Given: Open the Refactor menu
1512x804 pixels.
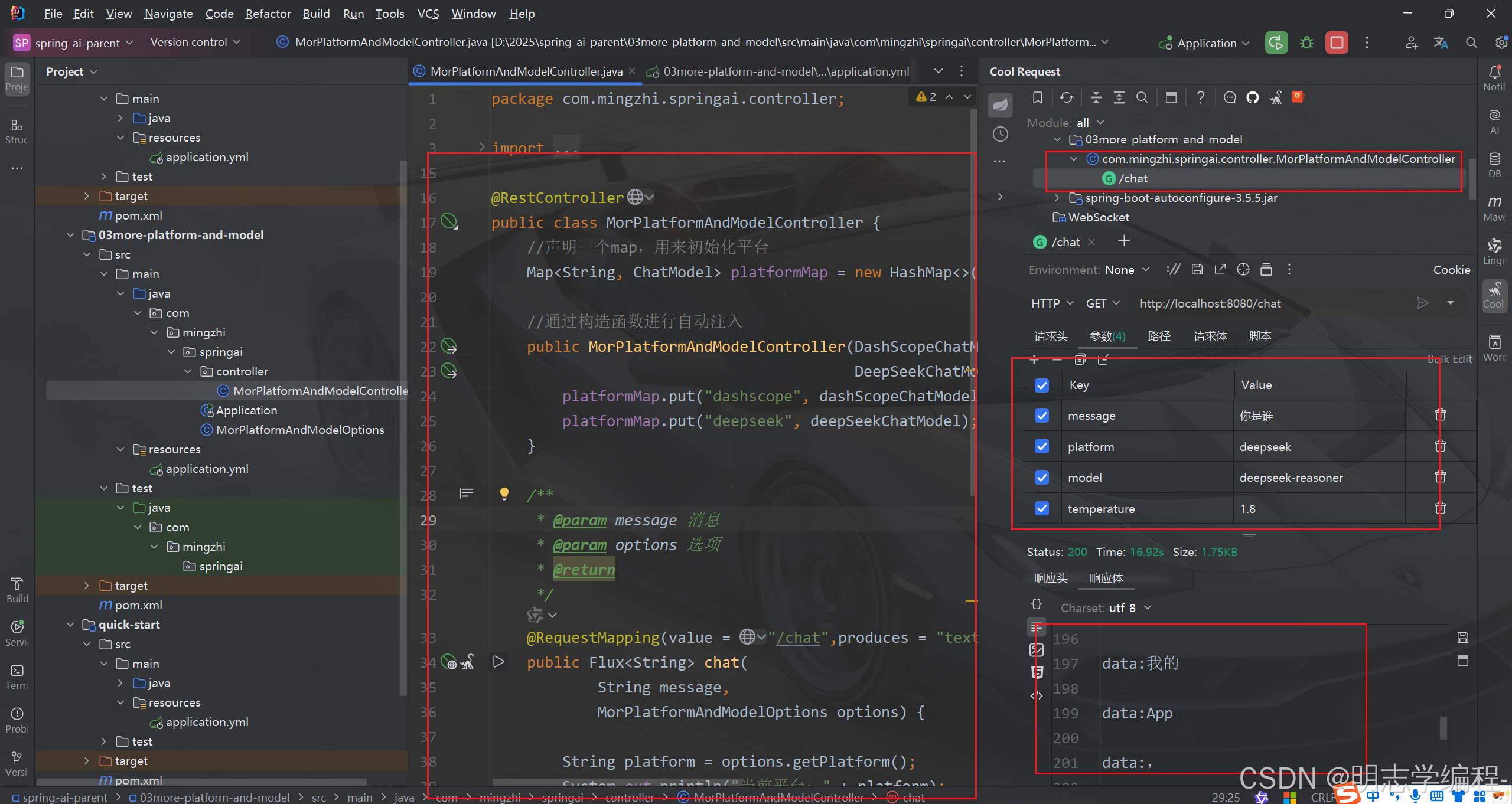Looking at the screenshot, I should [x=268, y=13].
